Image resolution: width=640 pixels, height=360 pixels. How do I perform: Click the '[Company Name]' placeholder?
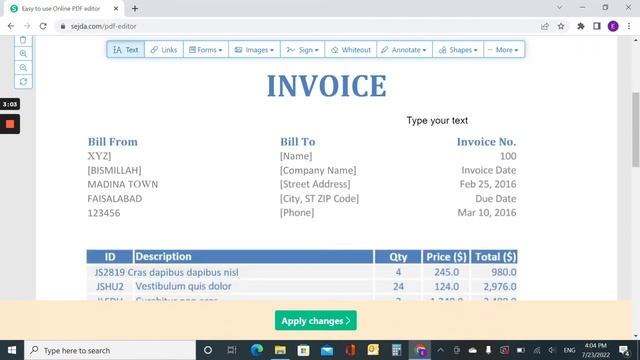(x=318, y=170)
